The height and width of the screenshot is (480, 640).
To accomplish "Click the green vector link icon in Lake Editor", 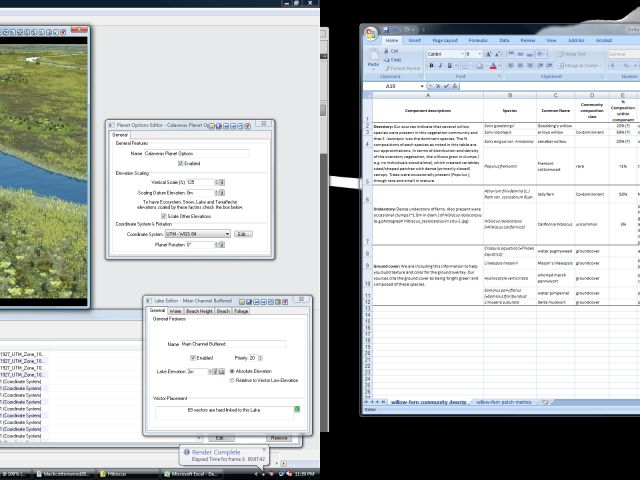I will (x=297, y=409).
